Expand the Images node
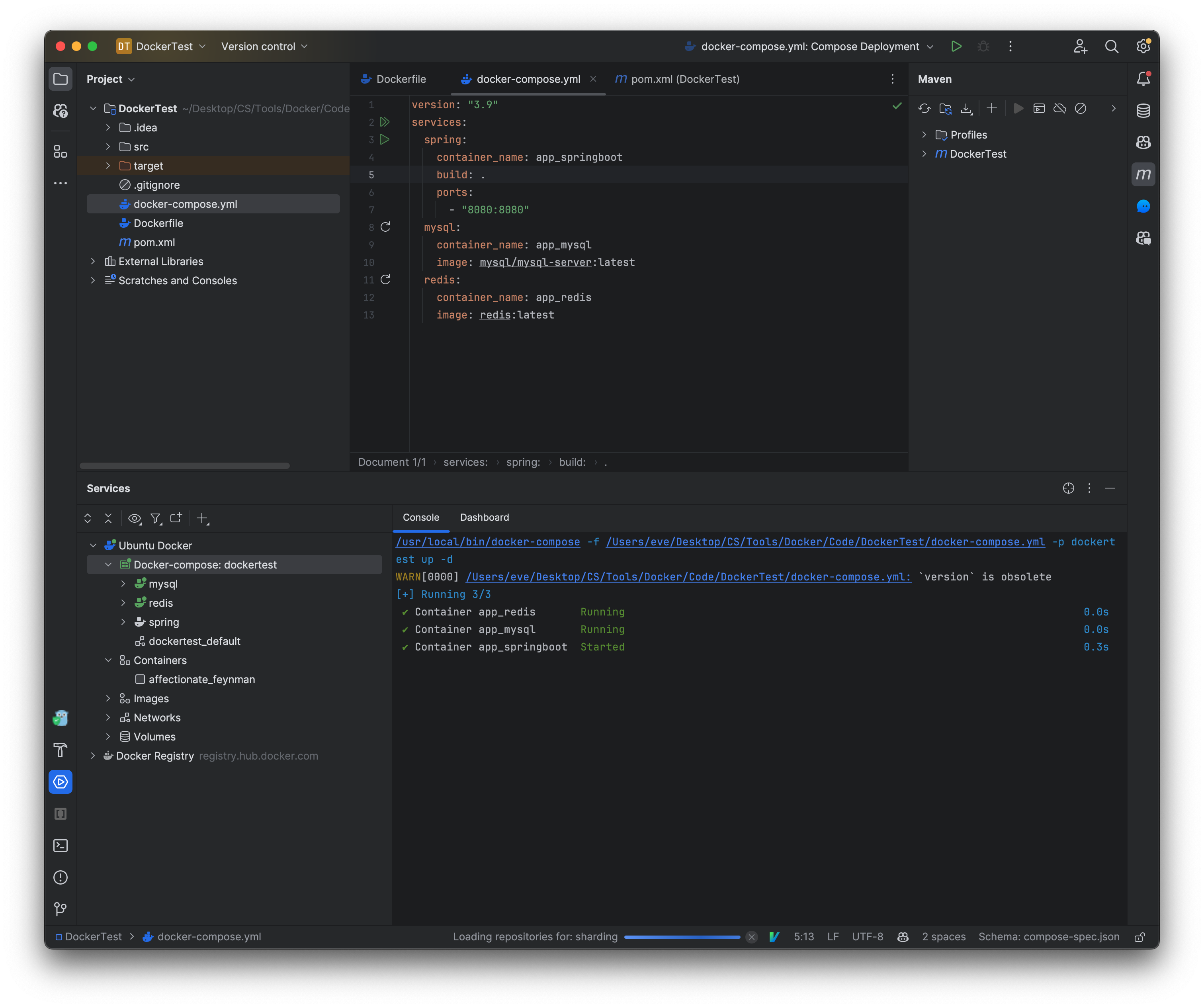Image resolution: width=1204 pixels, height=1008 pixels. pyautogui.click(x=108, y=698)
